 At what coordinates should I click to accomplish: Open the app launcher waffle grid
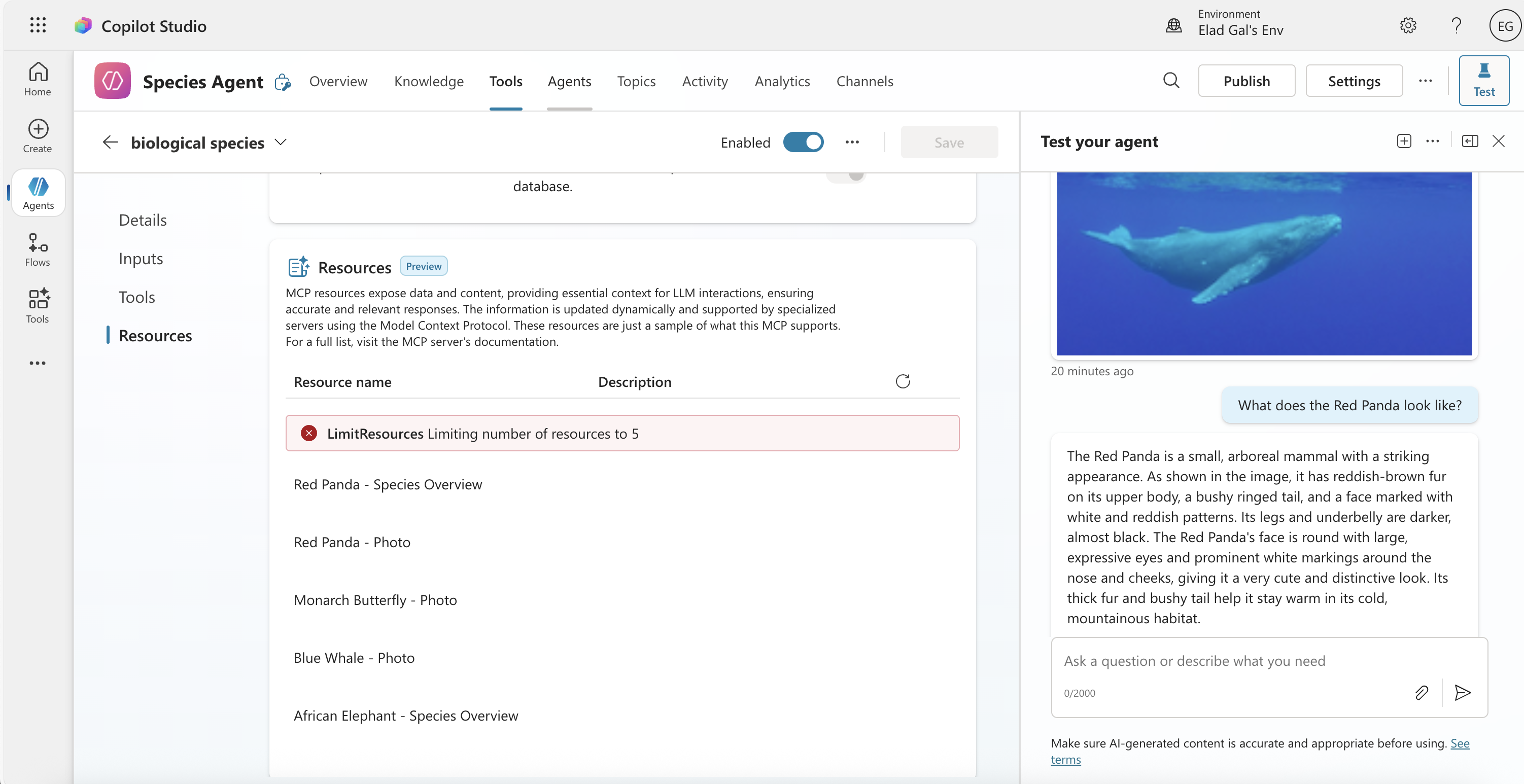click(x=38, y=25)
